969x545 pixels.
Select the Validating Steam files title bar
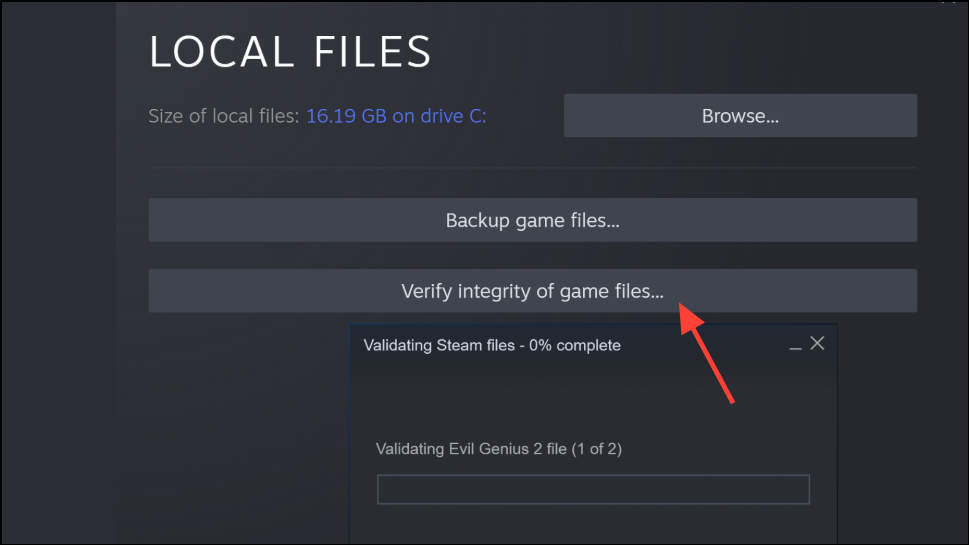click(x=593, y=345)
